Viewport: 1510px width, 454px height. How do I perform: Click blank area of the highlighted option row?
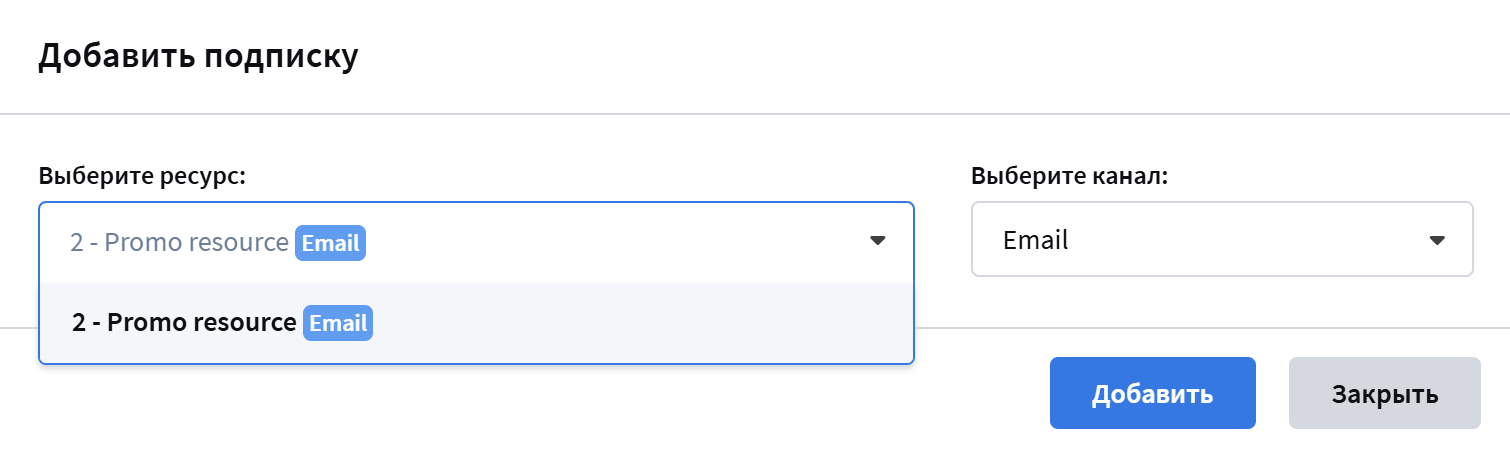(x=640, y=324)
